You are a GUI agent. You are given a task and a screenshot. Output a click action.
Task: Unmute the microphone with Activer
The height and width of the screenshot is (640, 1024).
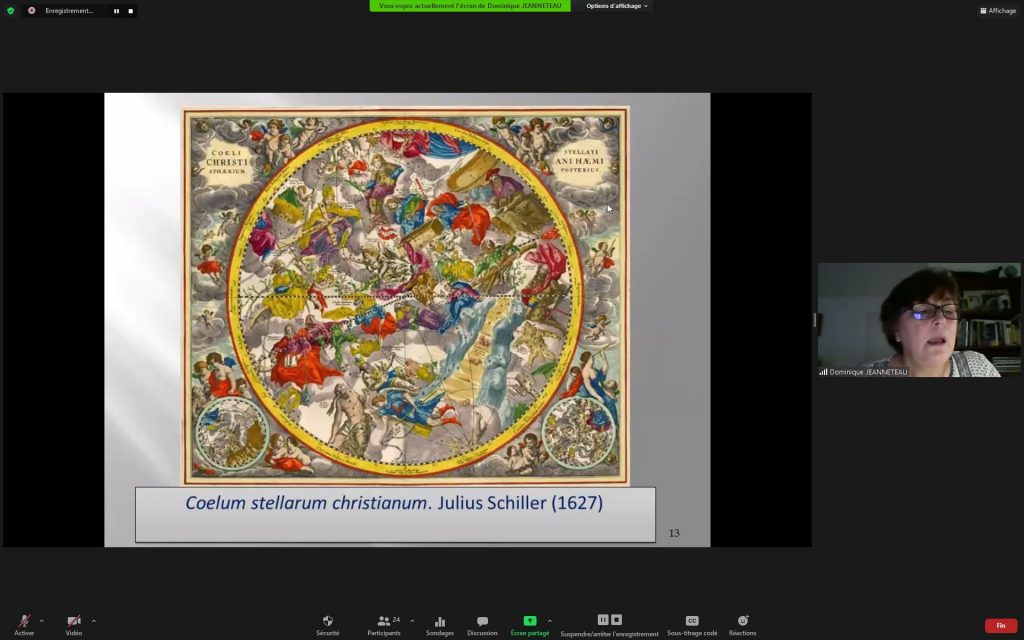point(24,624)
